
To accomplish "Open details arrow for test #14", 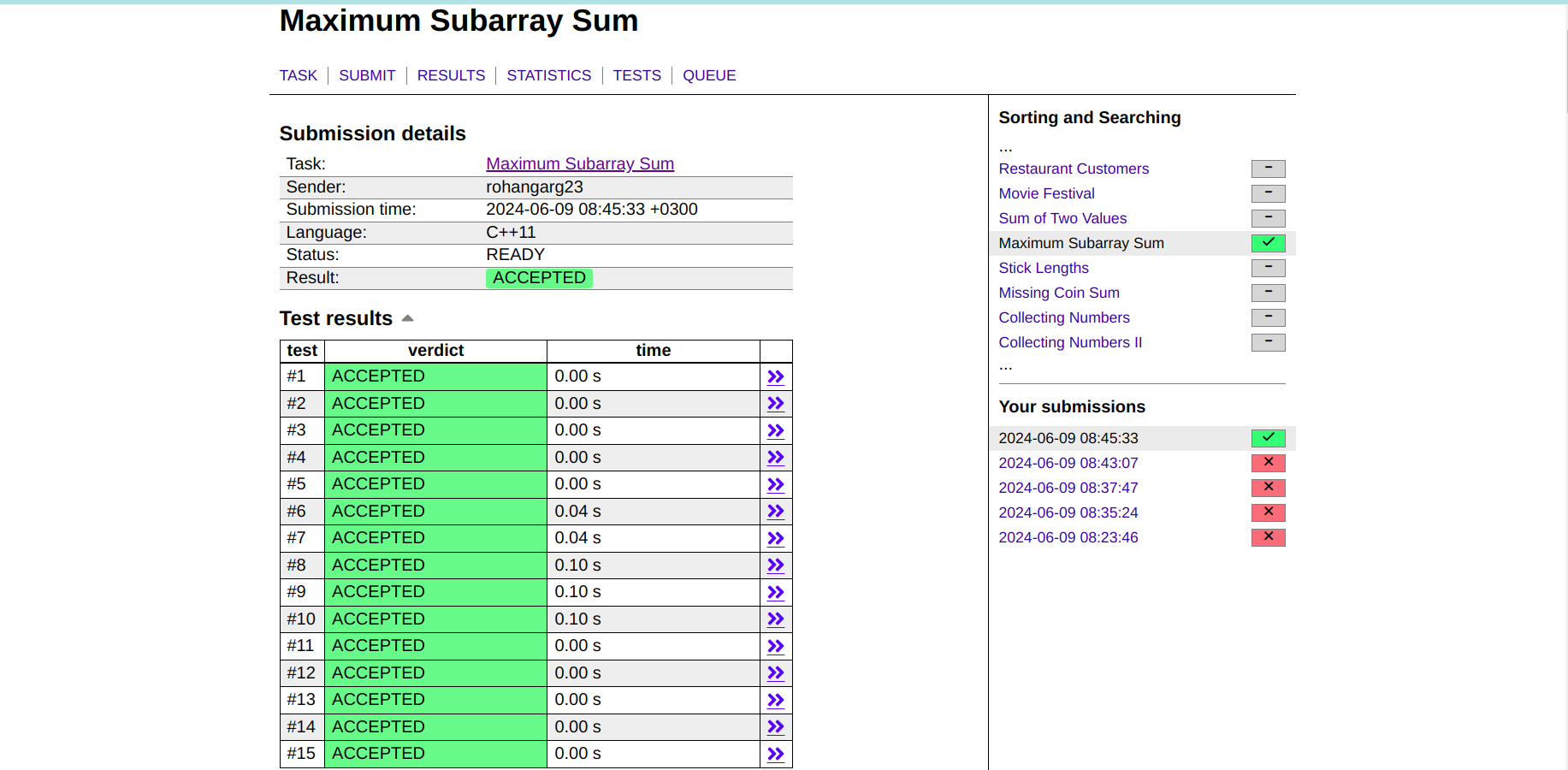I will point(776,727).
